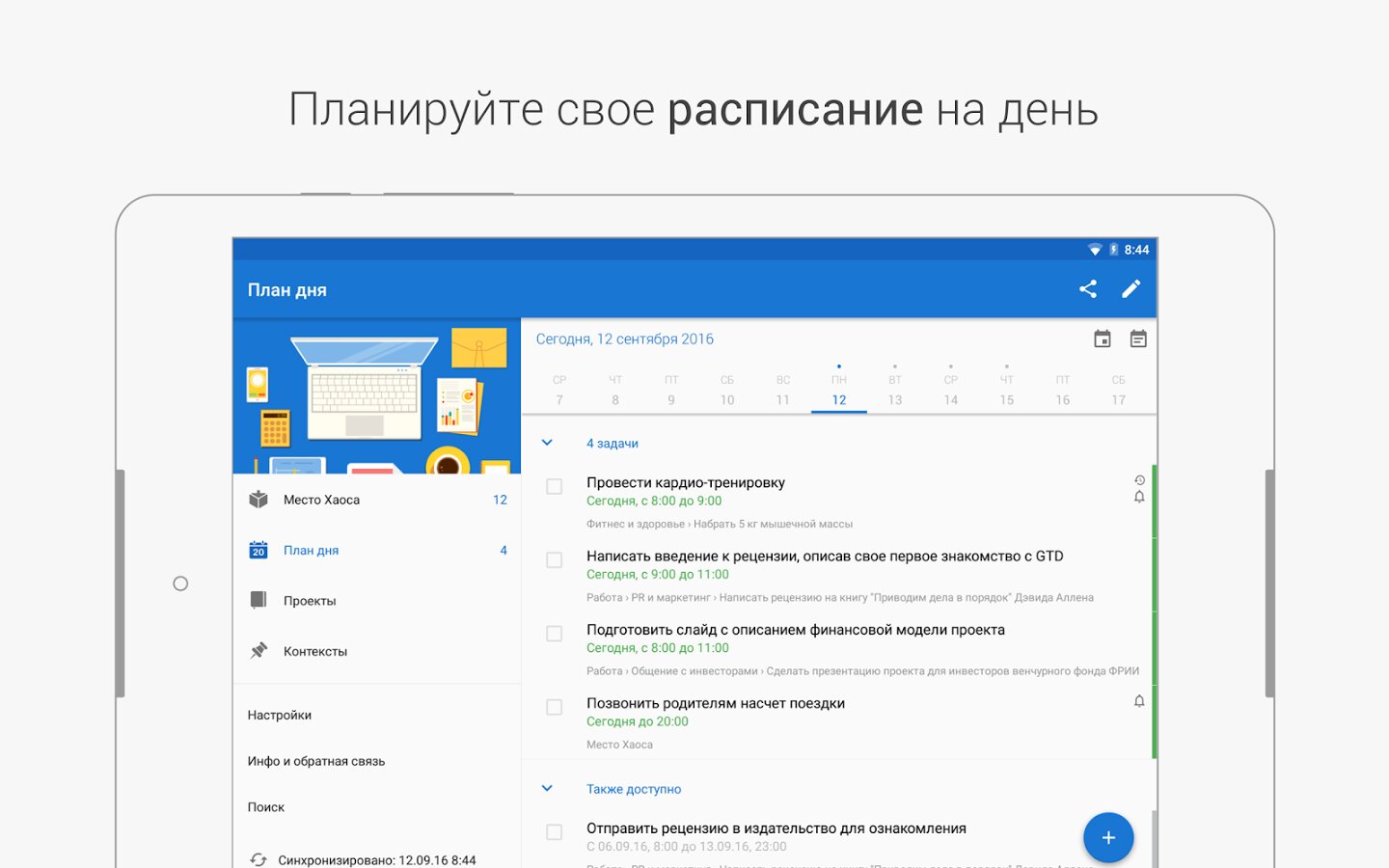This screenshot has height=868, width=1389.
Task: Open task Подготовить слайд с описанием
Action: click(x=795, y=630)
